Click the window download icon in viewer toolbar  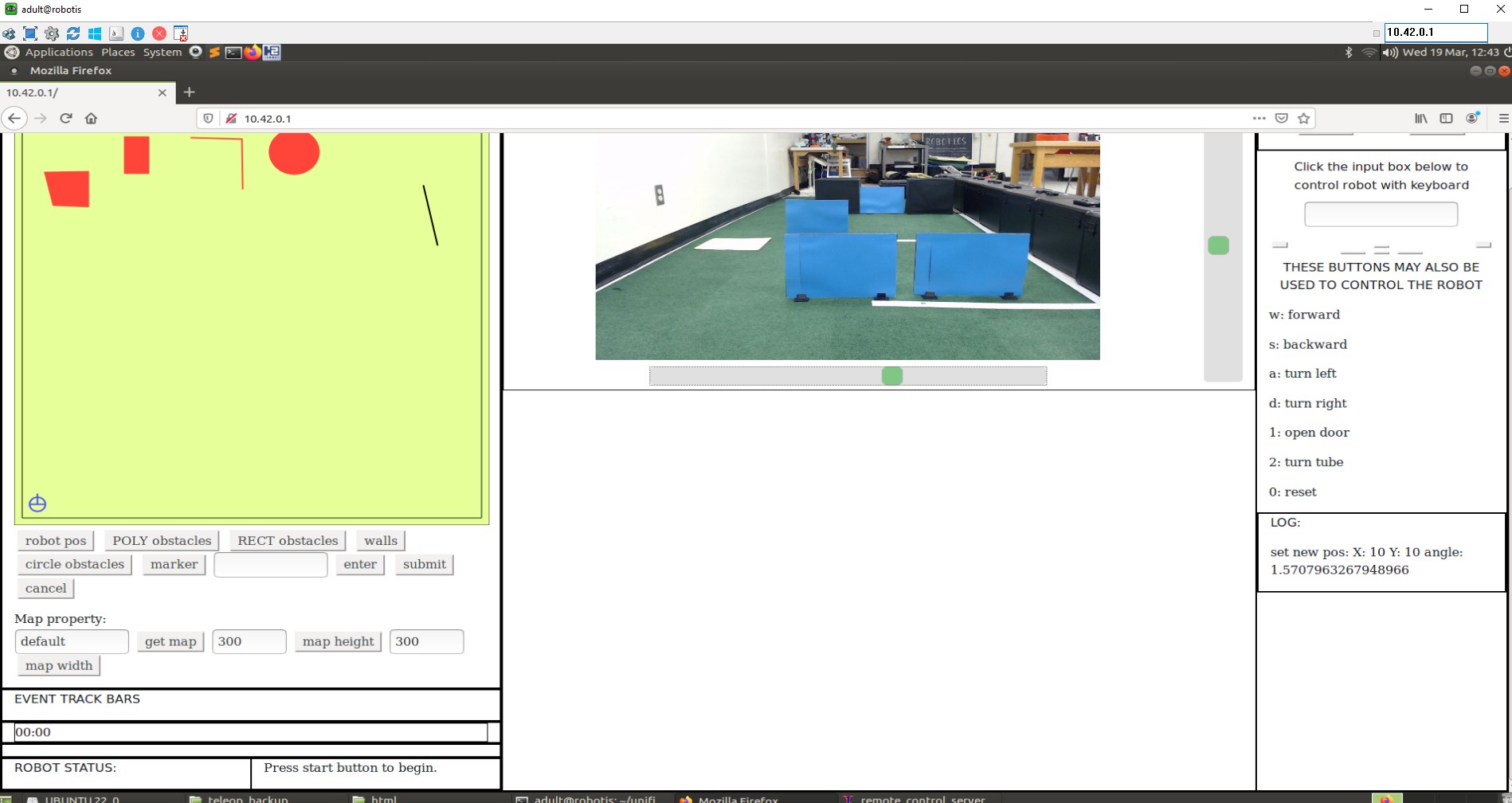point(181,33)
